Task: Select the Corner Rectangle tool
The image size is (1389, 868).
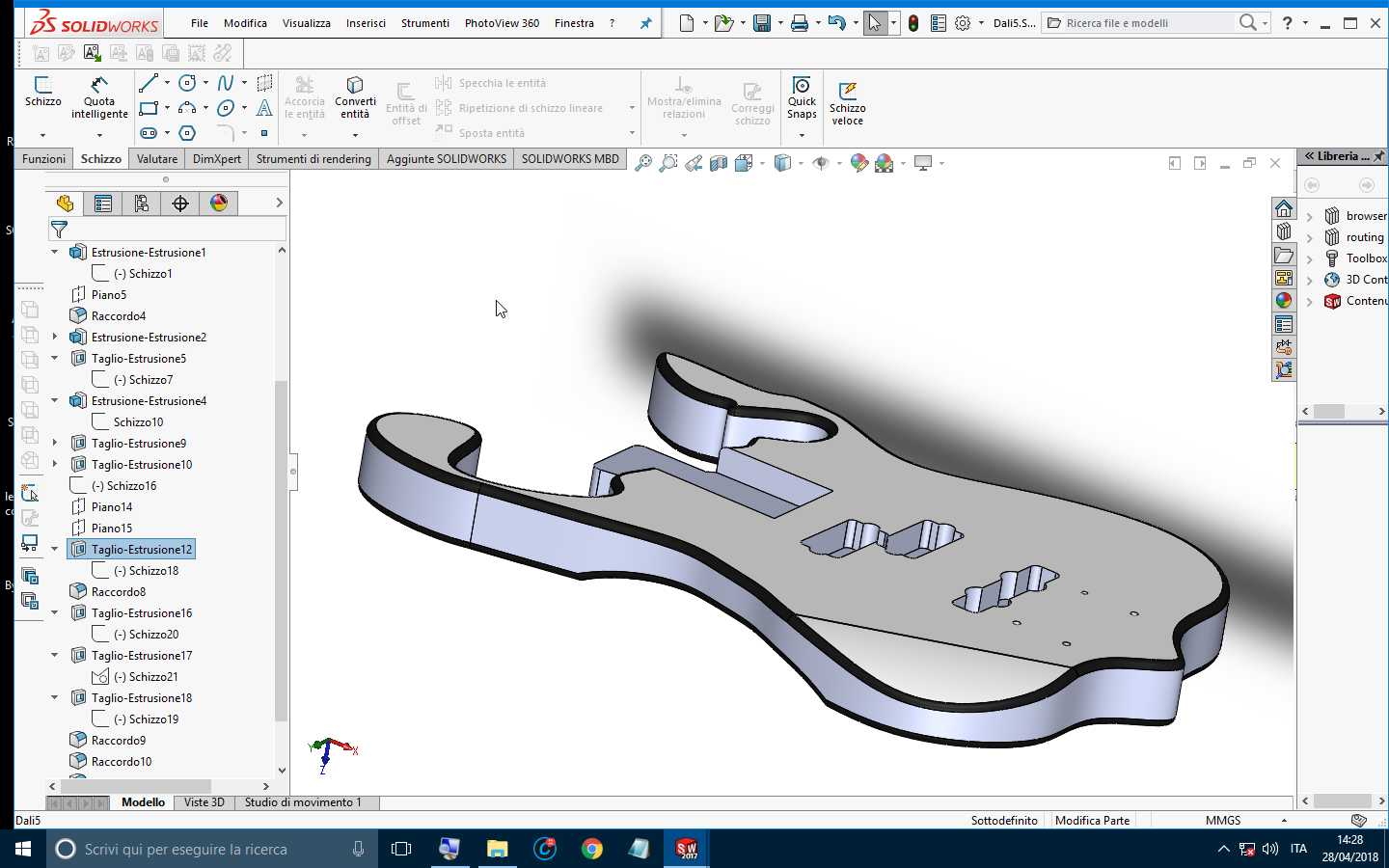Action: tap(148, 108)
